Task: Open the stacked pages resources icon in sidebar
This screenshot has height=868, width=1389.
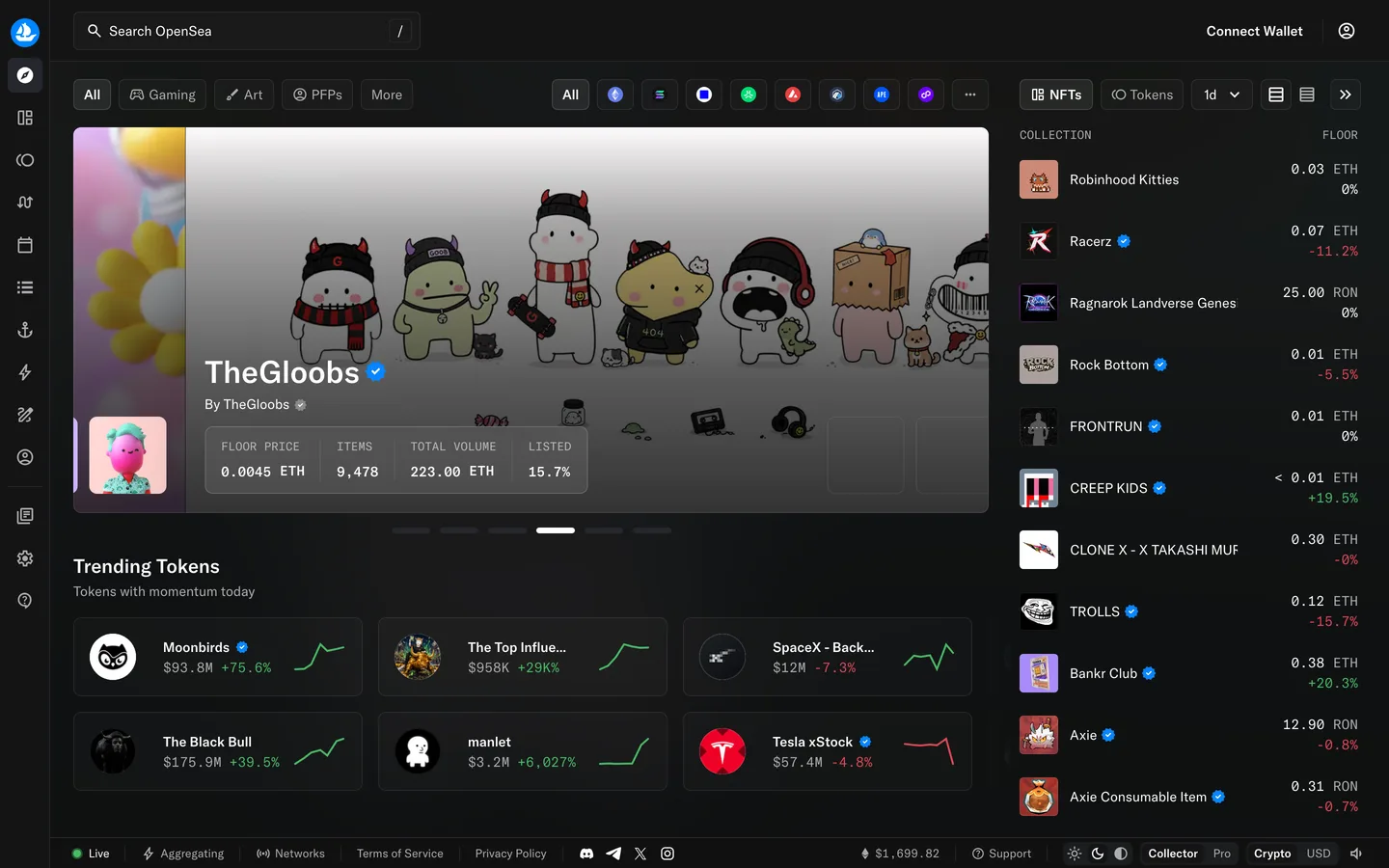Action: pyautogui.click(x=25, y=516)
